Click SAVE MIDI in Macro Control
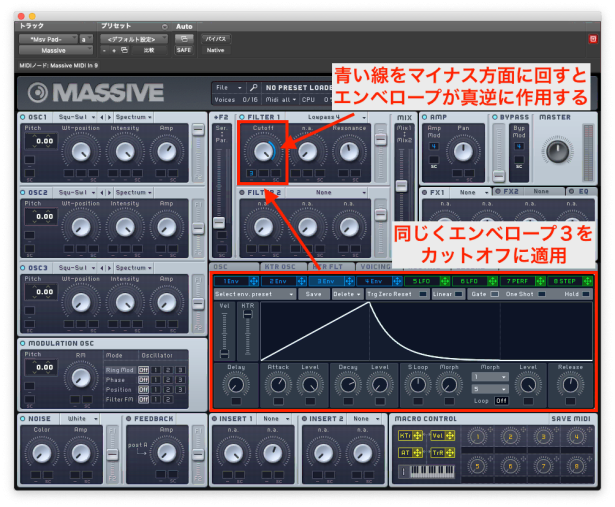 pyautogui.click(x=569, y=418)
